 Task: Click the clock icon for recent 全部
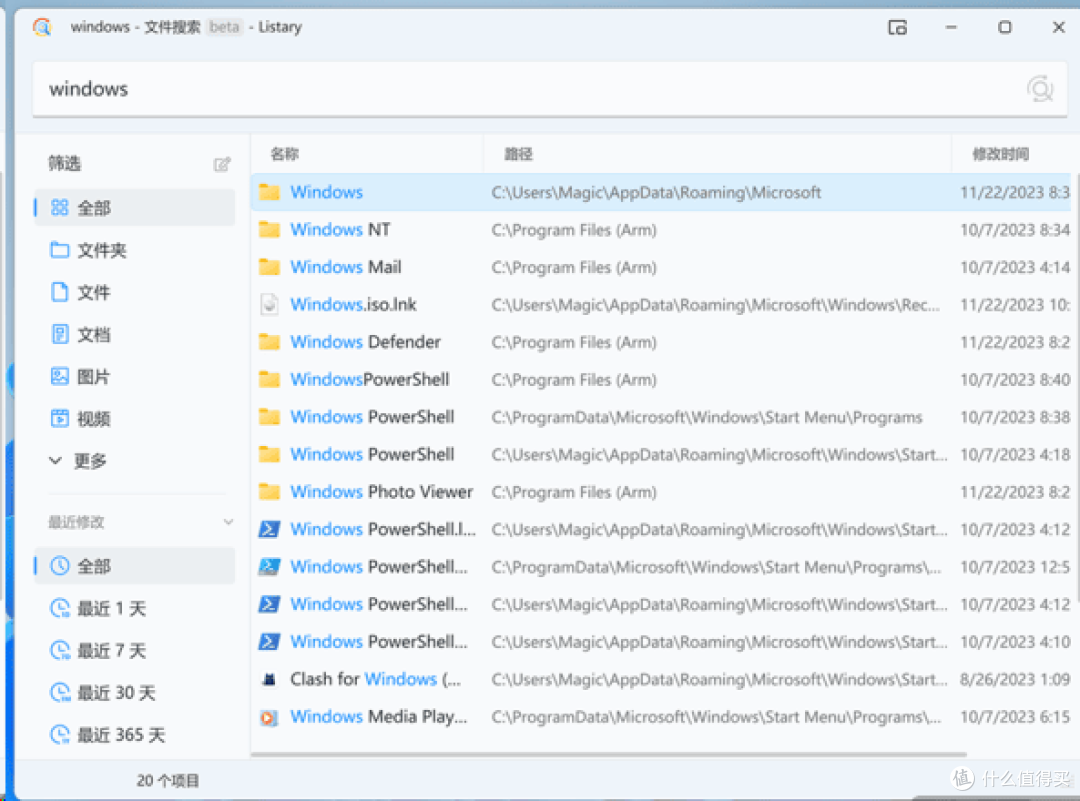tap(60, 565)
